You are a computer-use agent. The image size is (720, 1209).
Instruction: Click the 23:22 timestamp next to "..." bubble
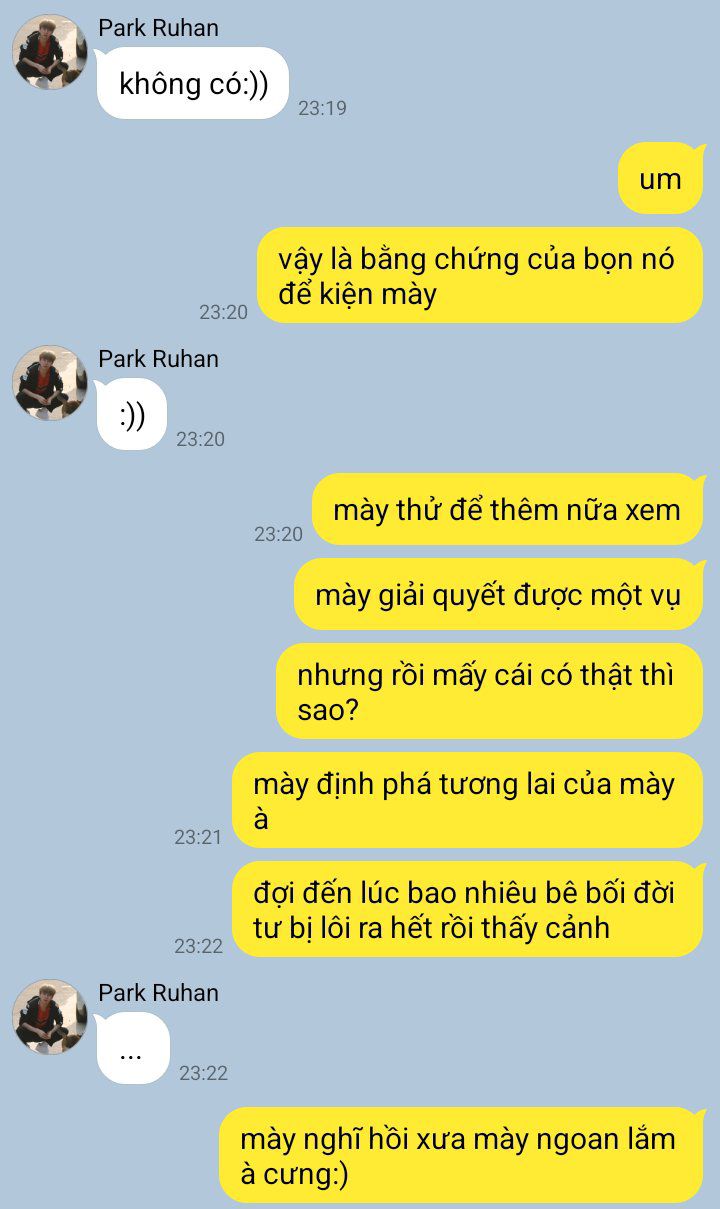(203, 1073)
